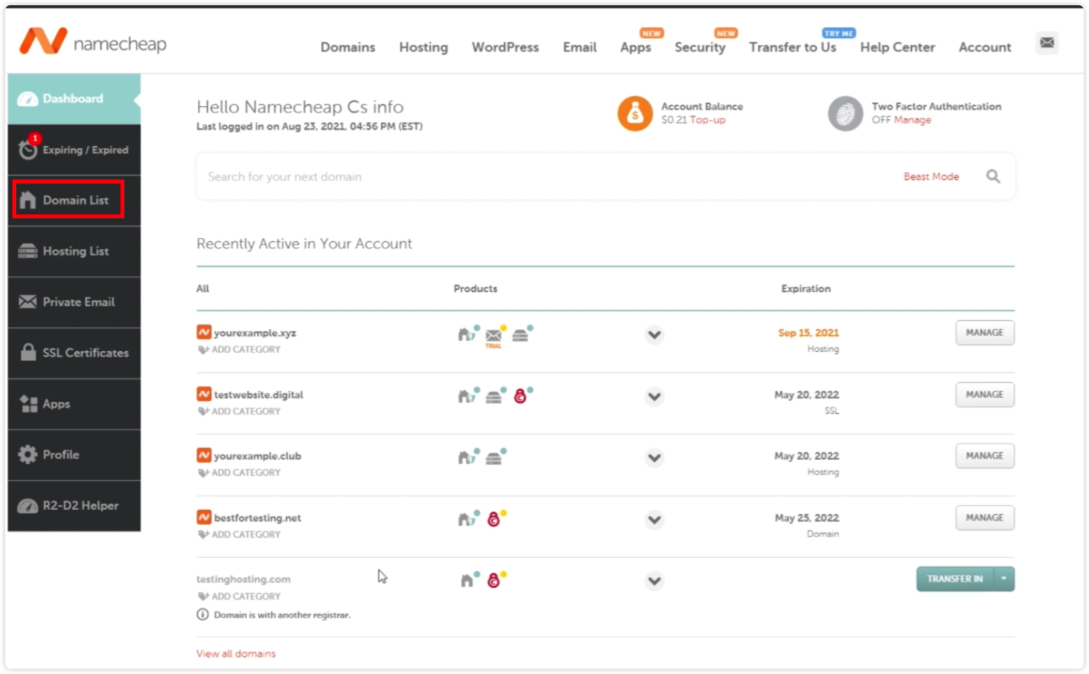Click the SSL lock icon for testinghosting.com
Screen dimensions: 1089x674
495,580
